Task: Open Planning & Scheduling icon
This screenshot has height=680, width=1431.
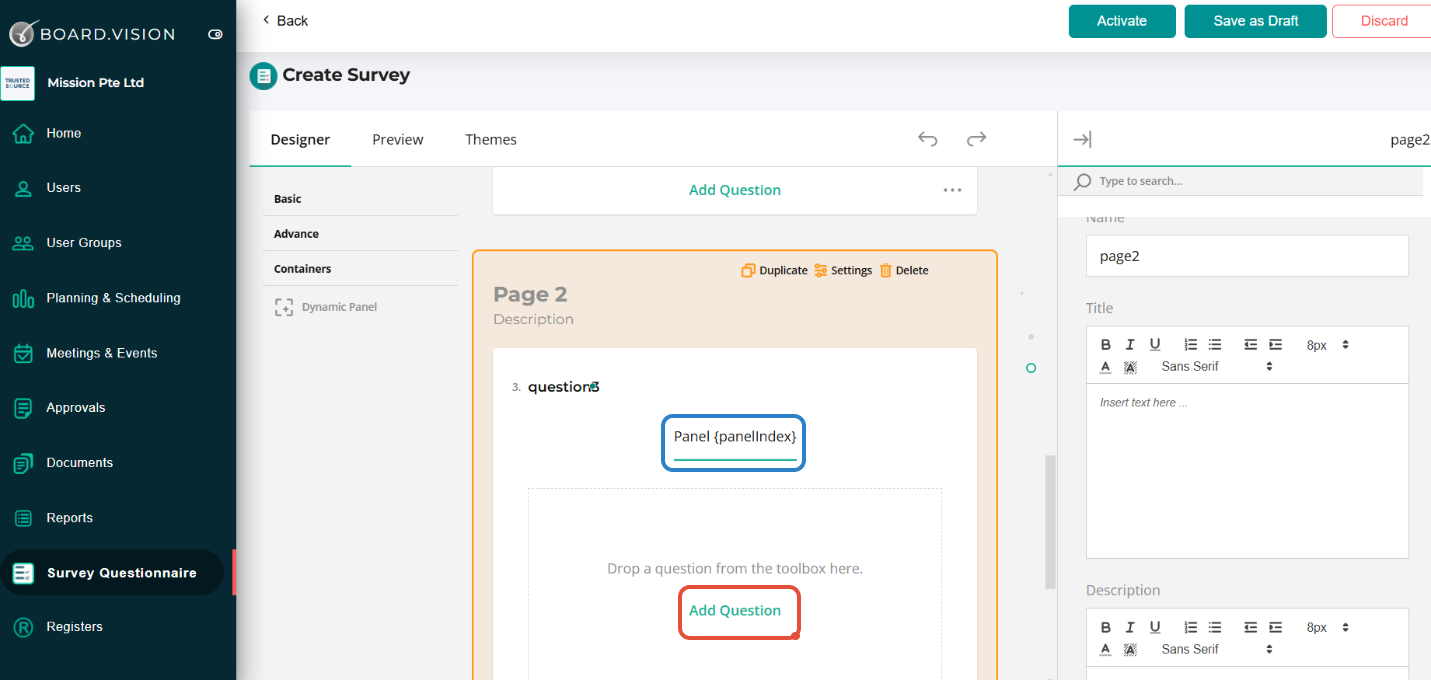Action: coord(23,298)
